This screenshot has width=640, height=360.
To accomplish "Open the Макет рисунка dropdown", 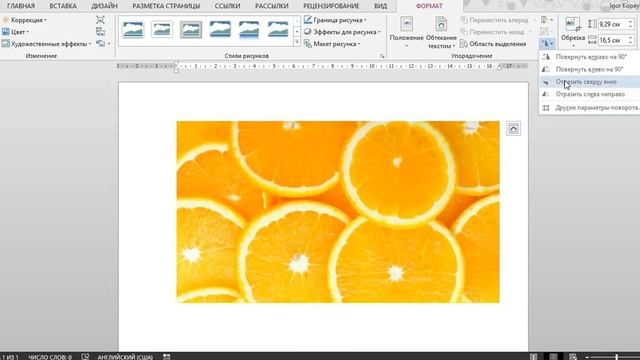I will coord(332,44).
